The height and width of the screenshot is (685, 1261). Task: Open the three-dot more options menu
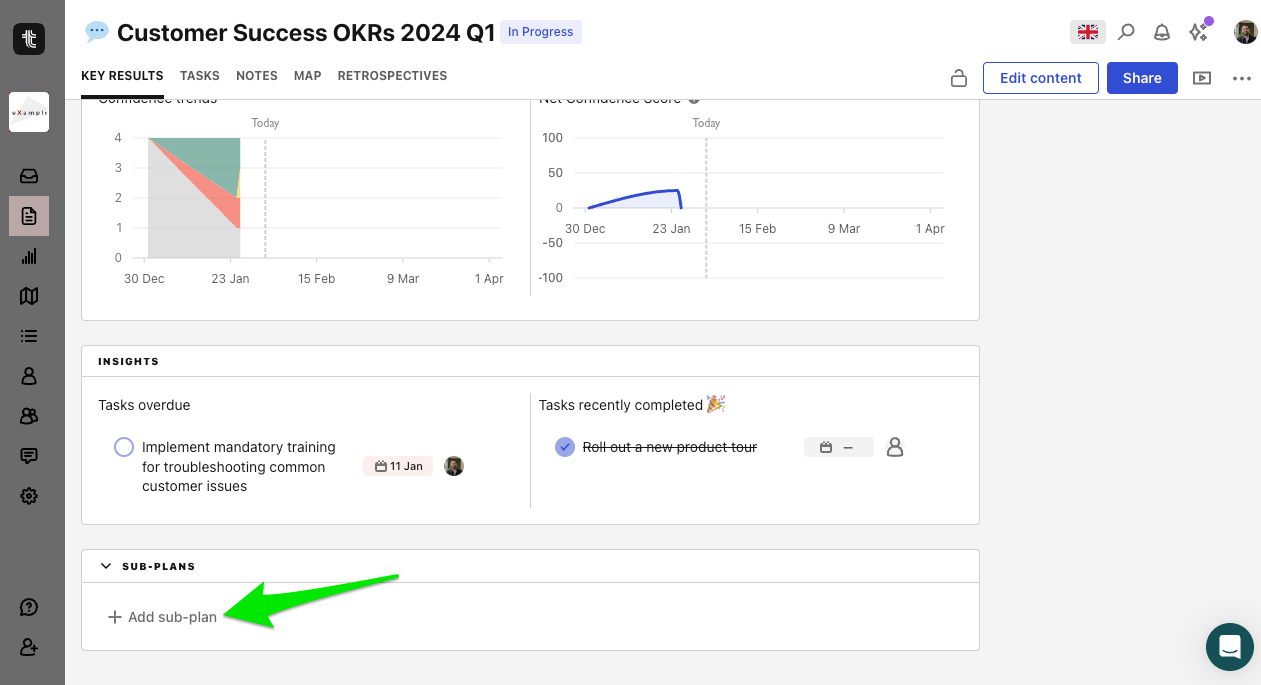1242,78
